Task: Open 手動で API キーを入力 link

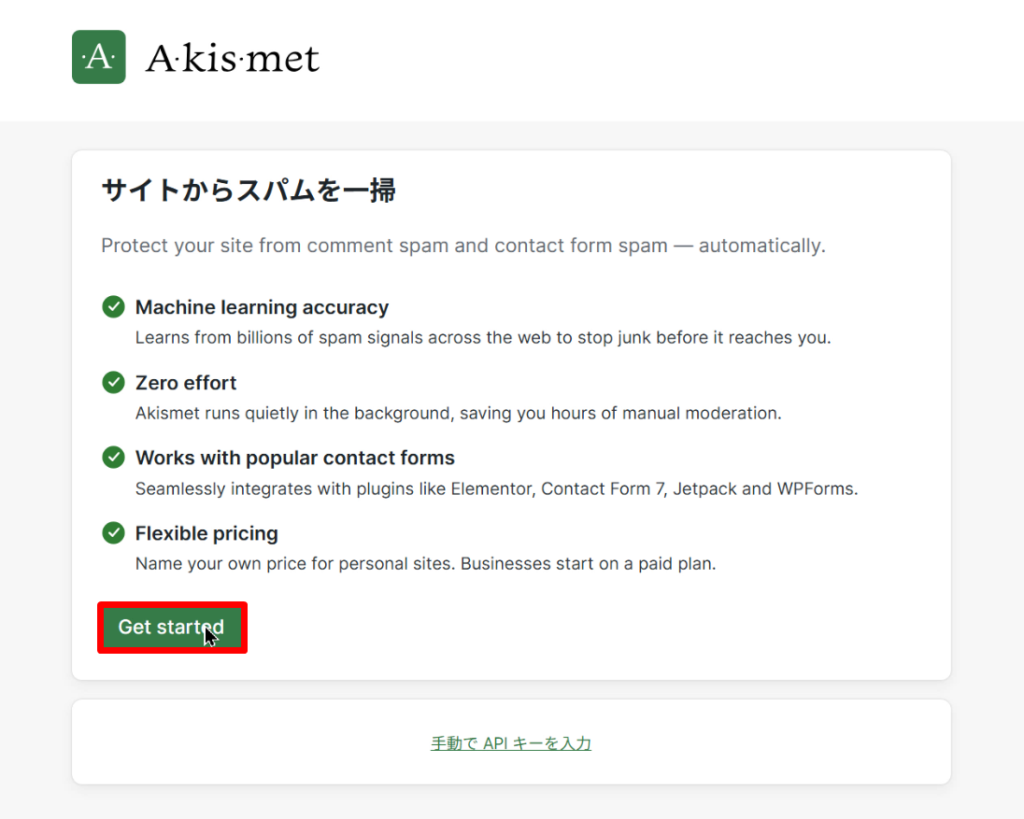Action: 511,743
